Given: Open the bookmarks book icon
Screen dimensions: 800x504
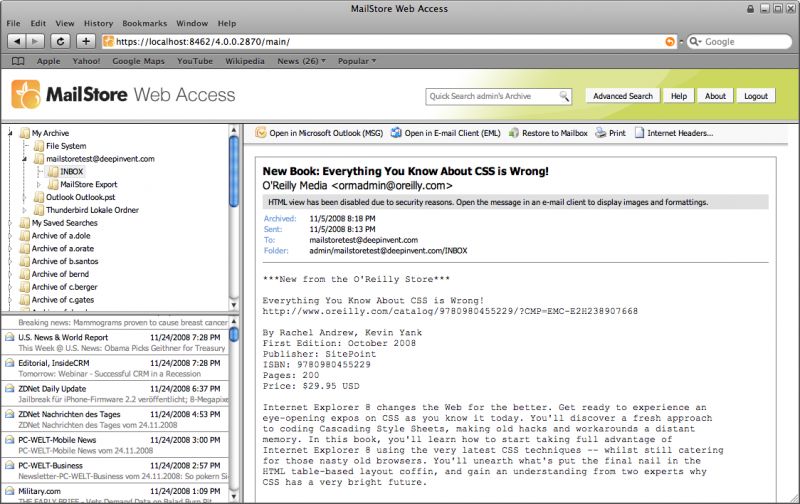Looking at the screenshot, I should [x=18, y=61].
